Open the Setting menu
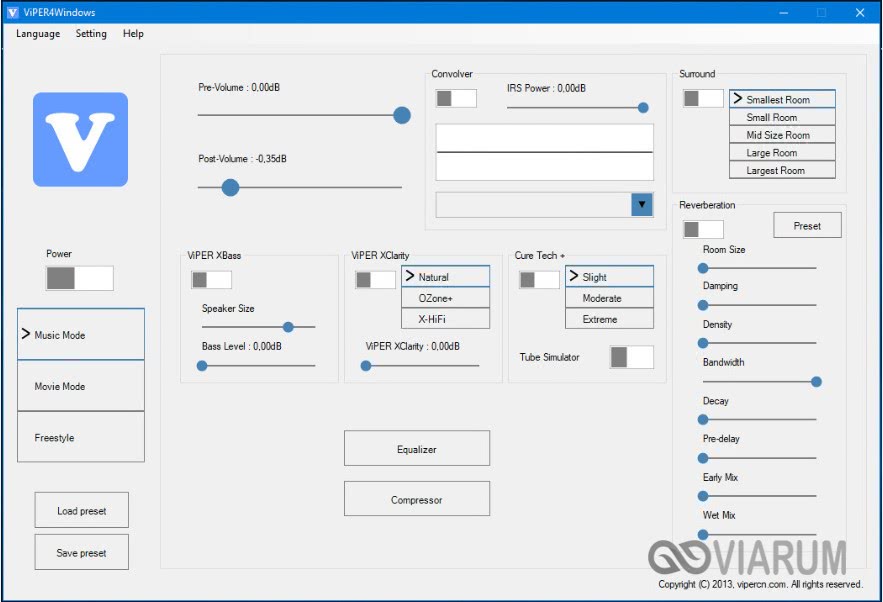This screenshot has width=883, height=602. (x=91, y=34)
